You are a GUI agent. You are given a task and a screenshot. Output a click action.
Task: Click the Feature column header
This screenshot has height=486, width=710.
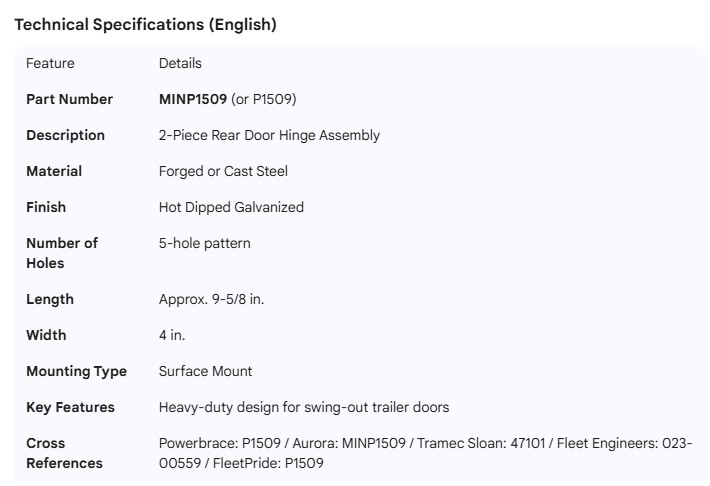point(50,63)
